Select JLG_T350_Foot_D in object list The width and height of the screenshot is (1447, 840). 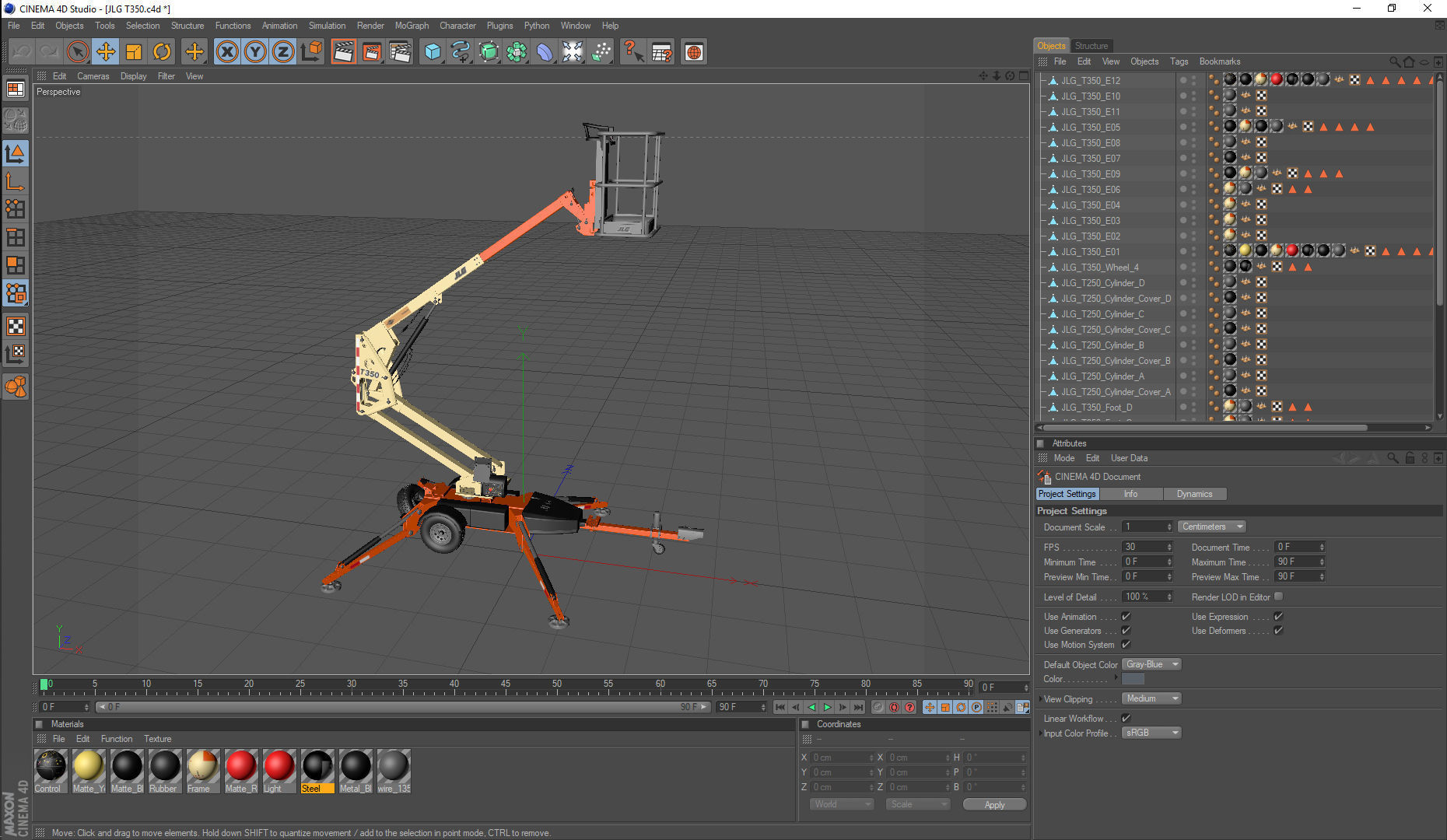point(1096,407)
